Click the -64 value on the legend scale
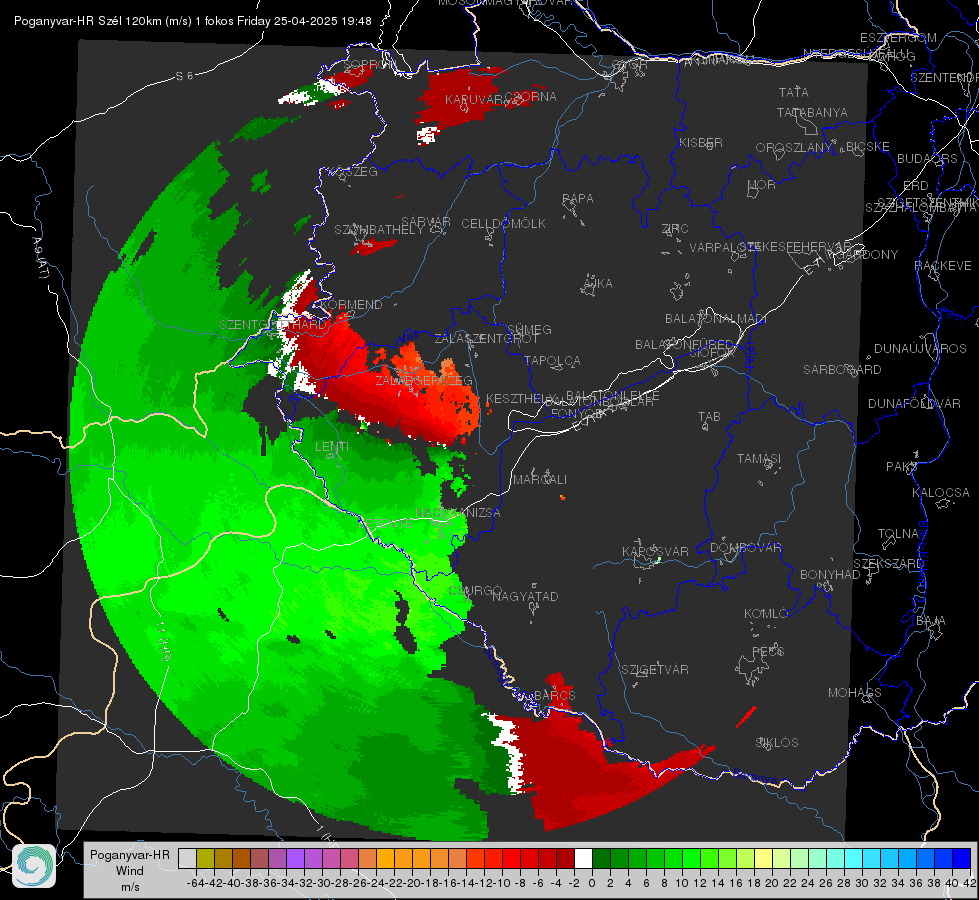 195,883
